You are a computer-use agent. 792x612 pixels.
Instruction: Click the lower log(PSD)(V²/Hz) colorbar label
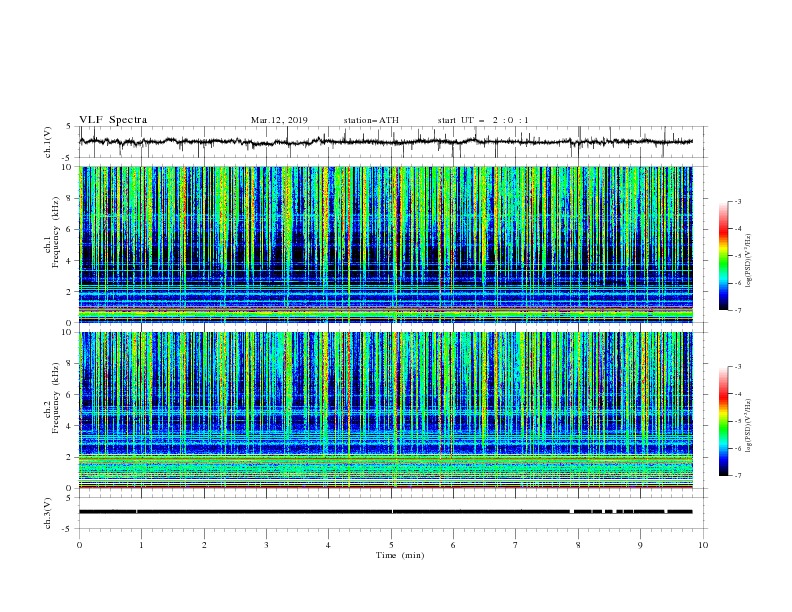tap(749, 426)
